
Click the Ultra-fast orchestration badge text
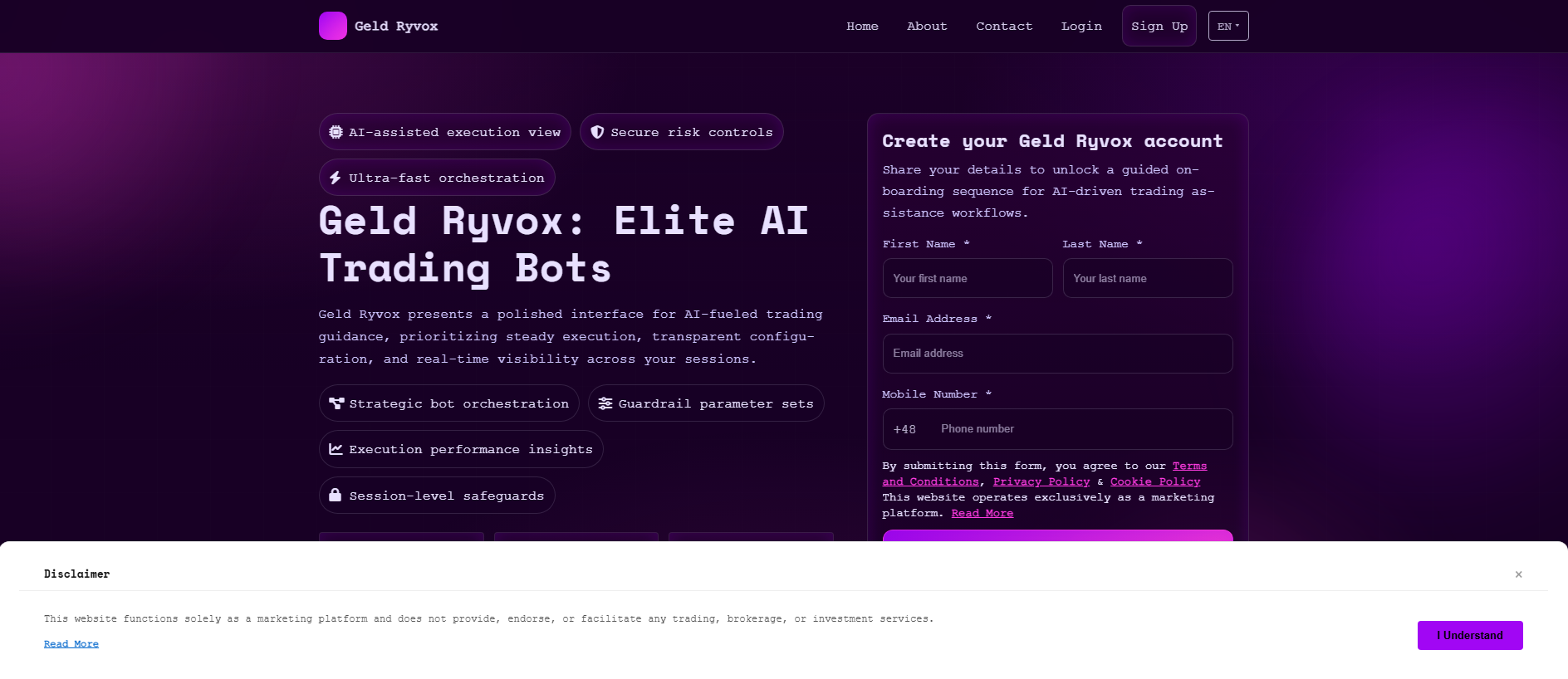(x=447, y=178)
